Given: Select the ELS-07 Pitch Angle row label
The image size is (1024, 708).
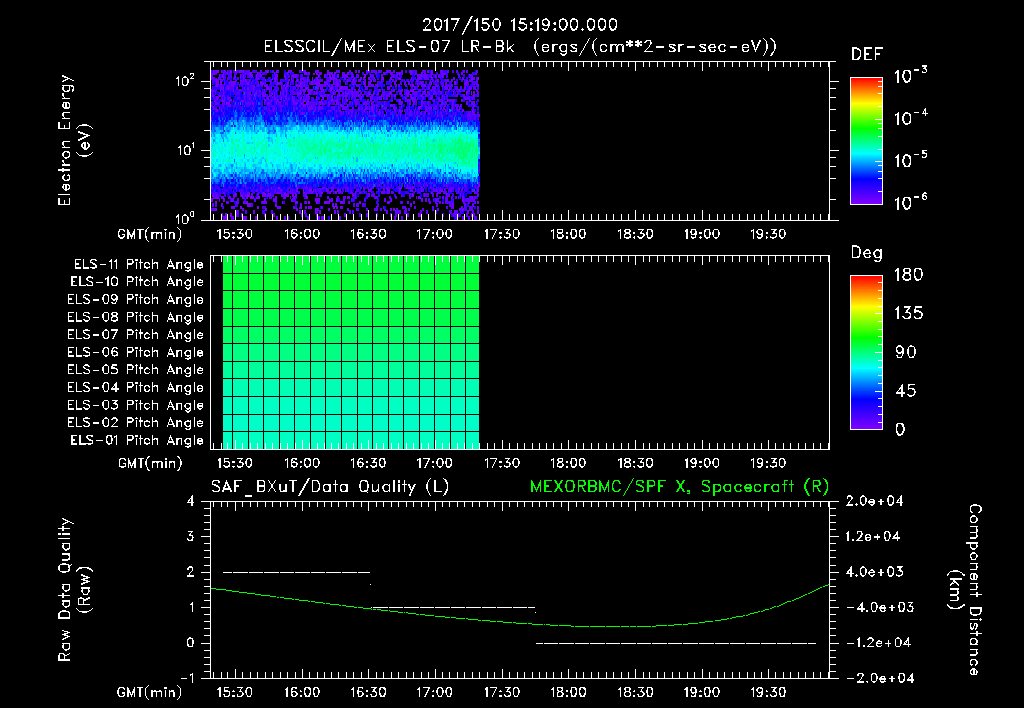Looking at the screenshot, I should click(x=136, y=334).
